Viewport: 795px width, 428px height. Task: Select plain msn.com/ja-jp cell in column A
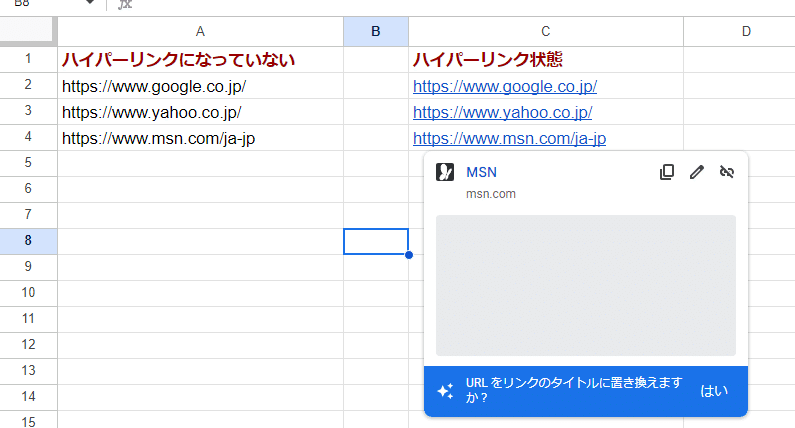tap(200, 137)
